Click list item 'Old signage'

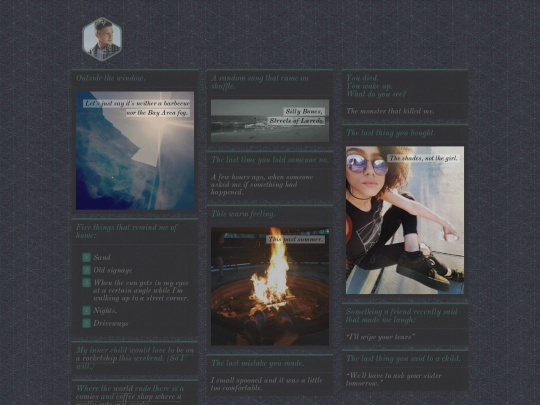click(113, 270)
